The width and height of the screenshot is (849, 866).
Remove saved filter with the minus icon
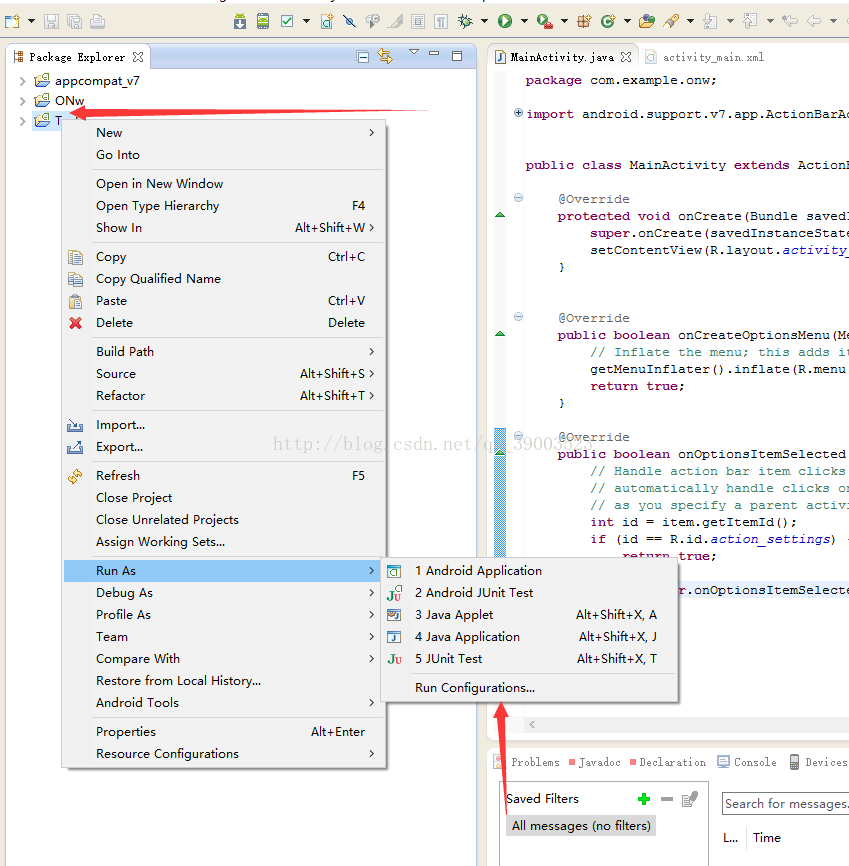coord(667,799)
